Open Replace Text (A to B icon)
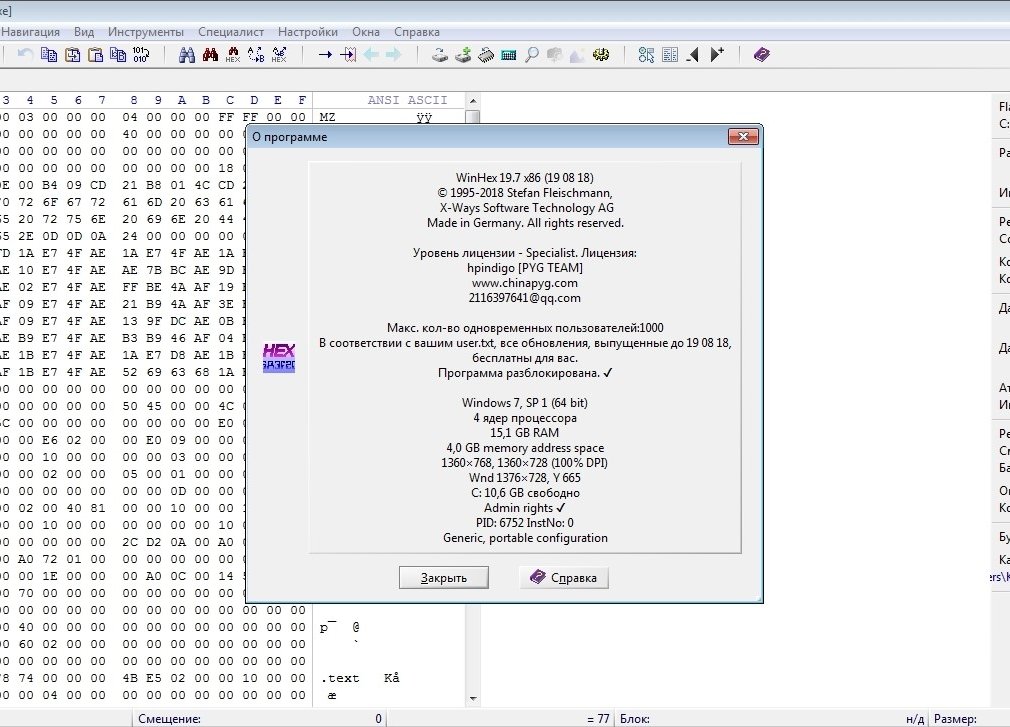Screen dimensions: 1010x727 point(256,55)
